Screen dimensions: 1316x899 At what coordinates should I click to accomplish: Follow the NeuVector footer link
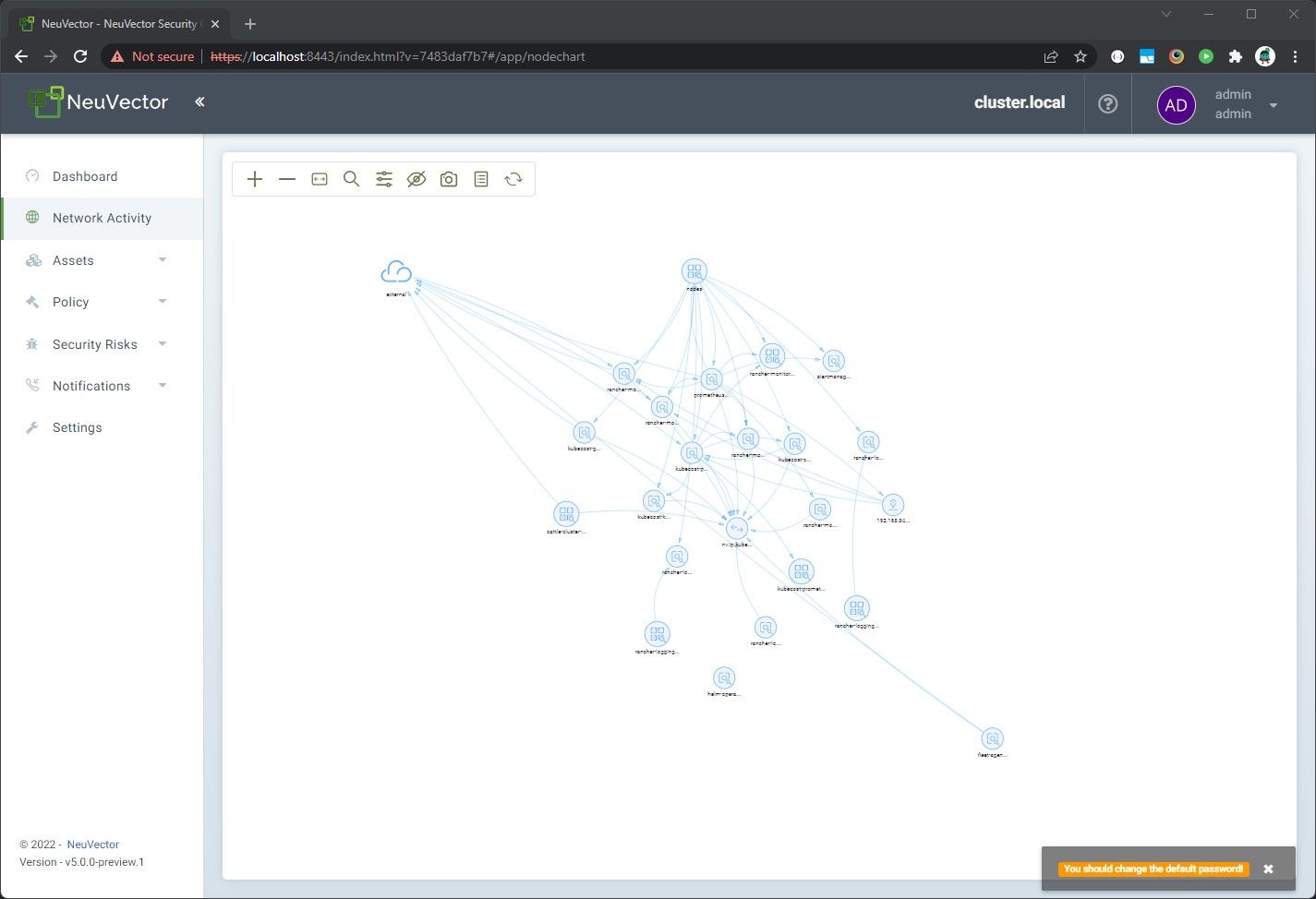click(x=92, y=845)
